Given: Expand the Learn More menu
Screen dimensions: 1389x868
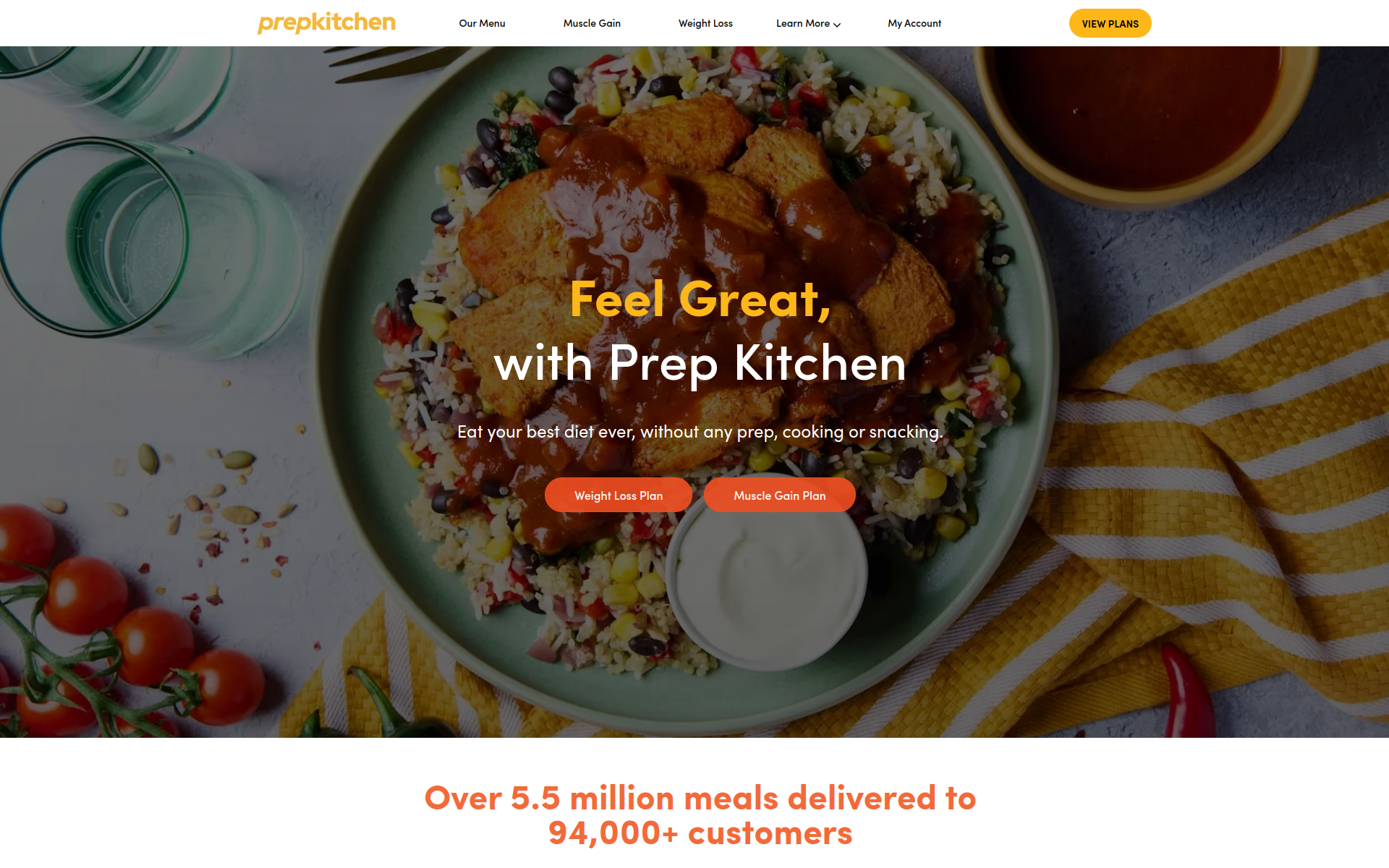Looking at the screenshot, I should tap(808, 23).
